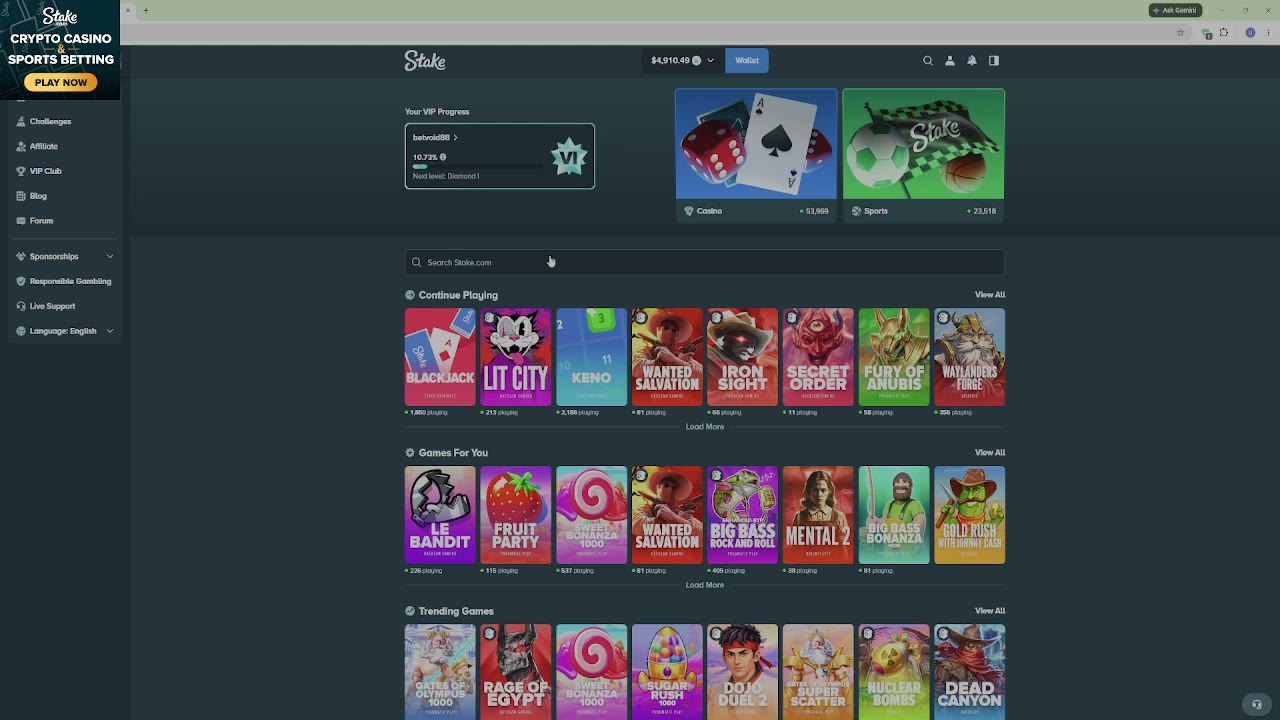1280x720 pixels.
Task: Toggle the chat panel icon in the header
Action: 994,61
